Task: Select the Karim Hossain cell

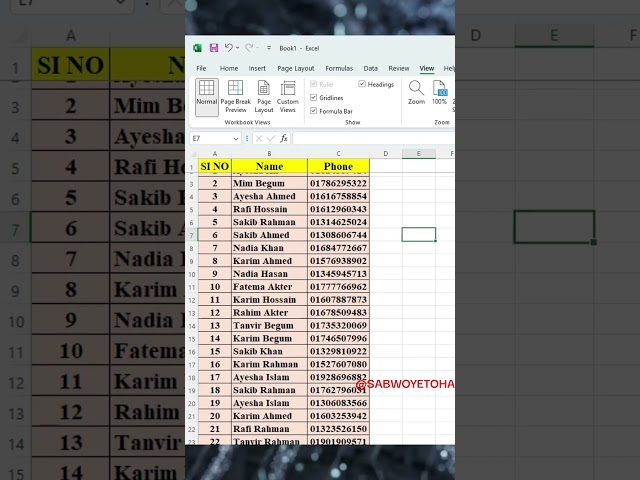Action: (x=269, y=300)
